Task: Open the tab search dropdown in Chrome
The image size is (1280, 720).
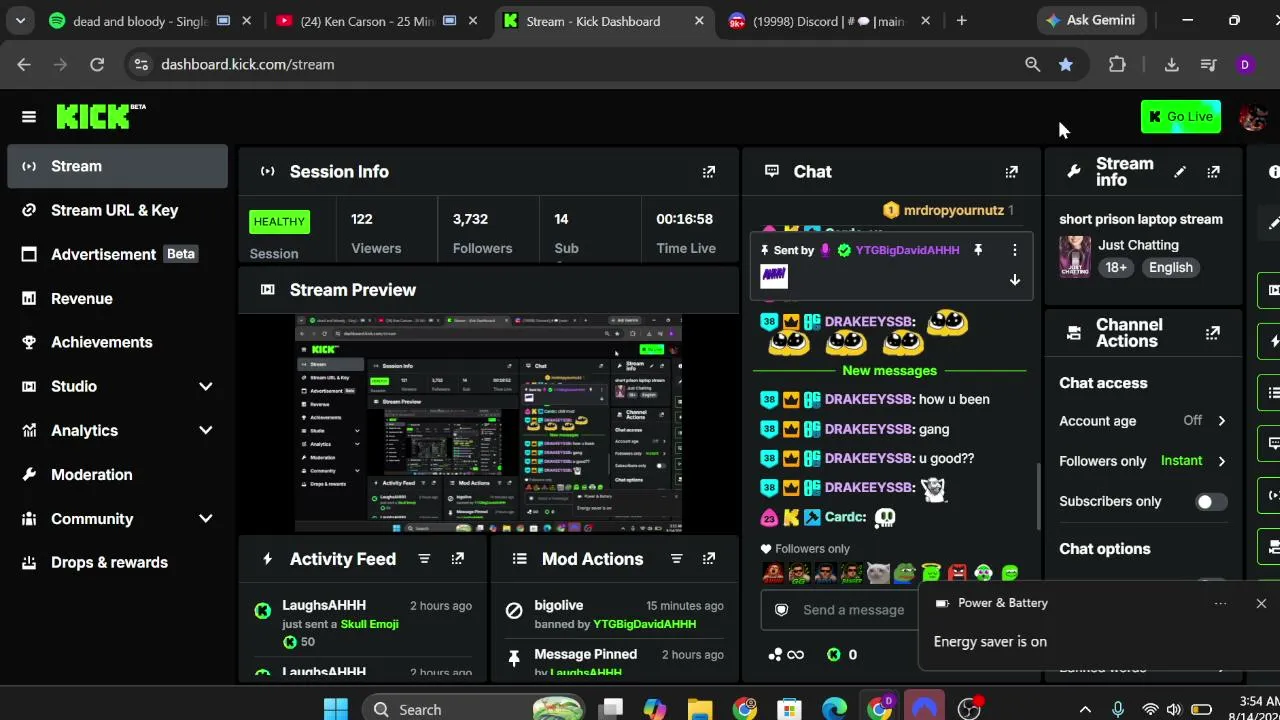Action: click(20, 20)
